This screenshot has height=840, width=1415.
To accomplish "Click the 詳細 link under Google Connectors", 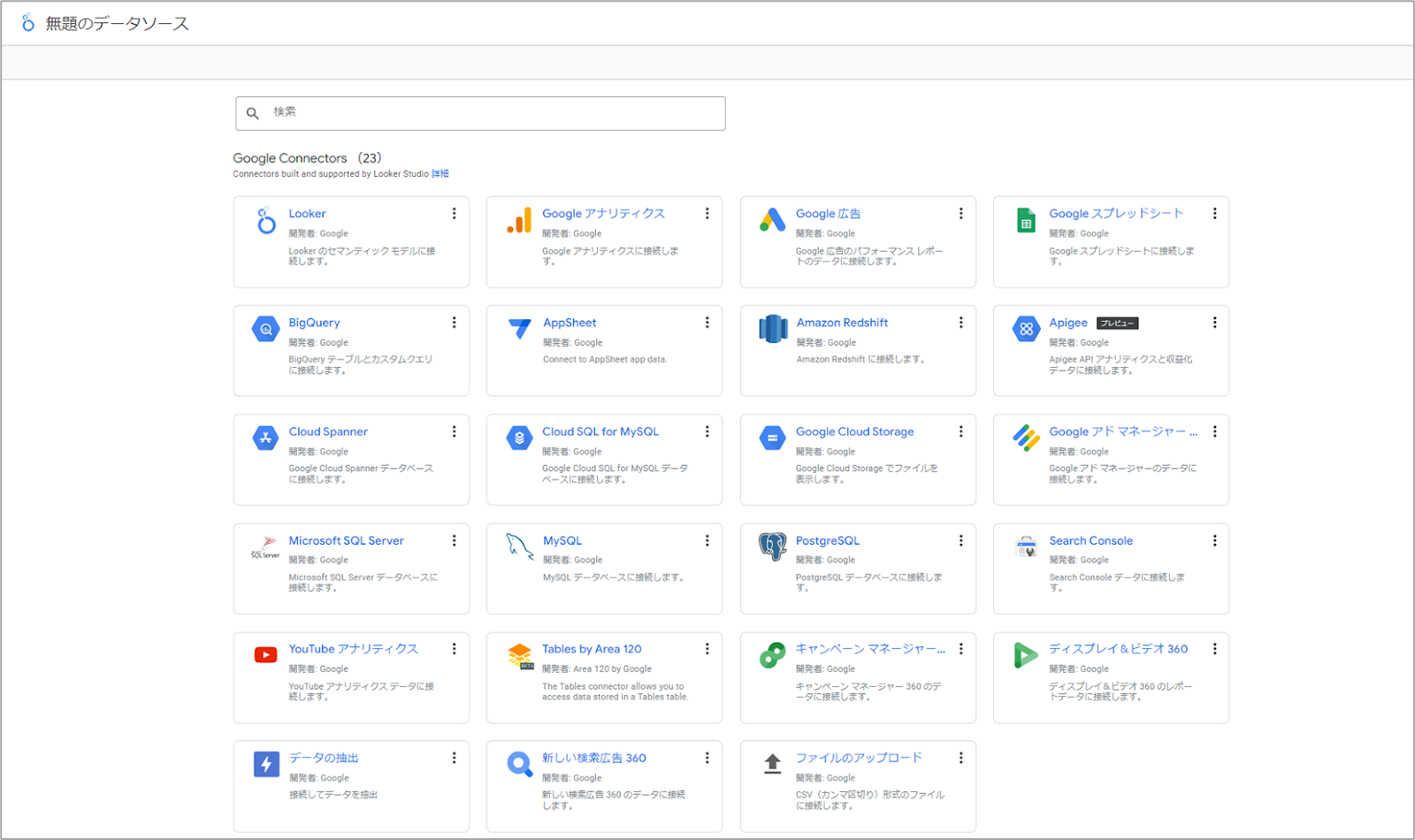I will (440, 174).
